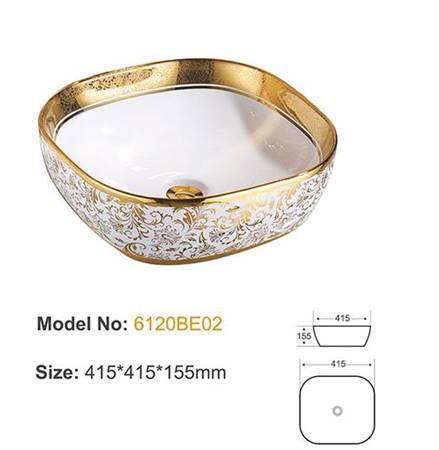Click the 415 width label on top view
439x450 pixels.
[x=338, y=364]
